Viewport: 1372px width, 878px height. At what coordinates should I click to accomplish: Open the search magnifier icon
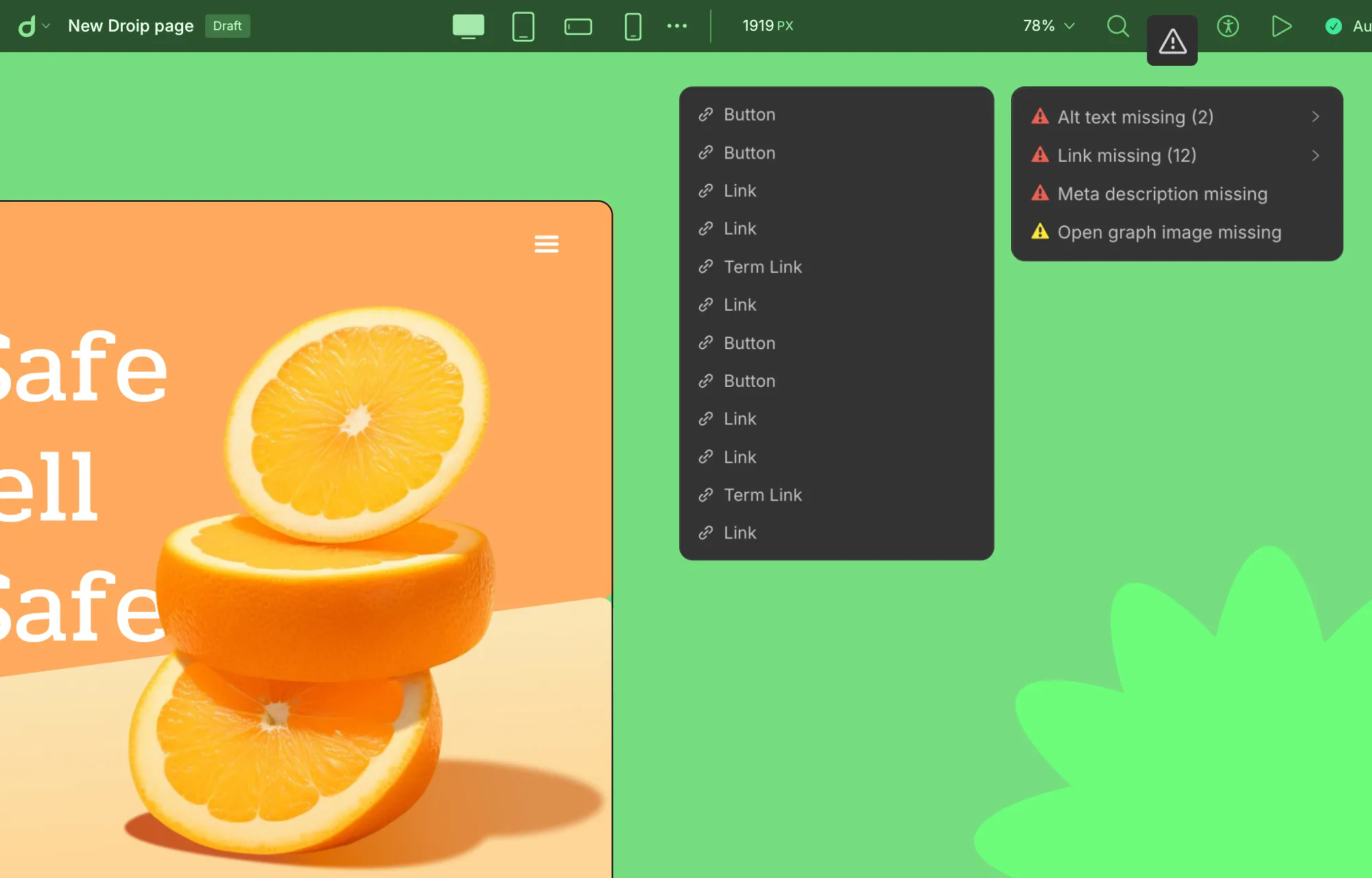coord(1117,26)
